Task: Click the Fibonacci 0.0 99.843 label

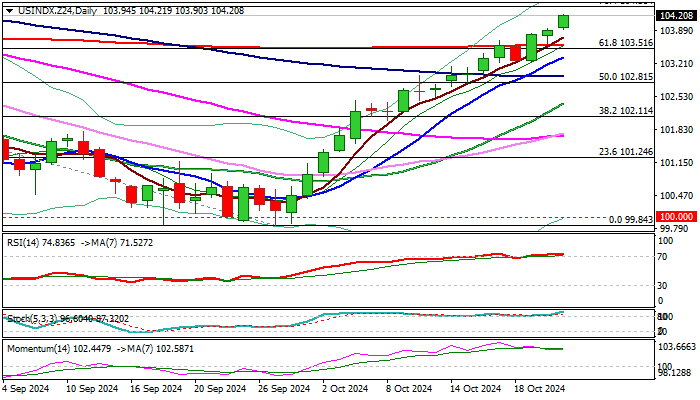Action: [x=630, y=220]
